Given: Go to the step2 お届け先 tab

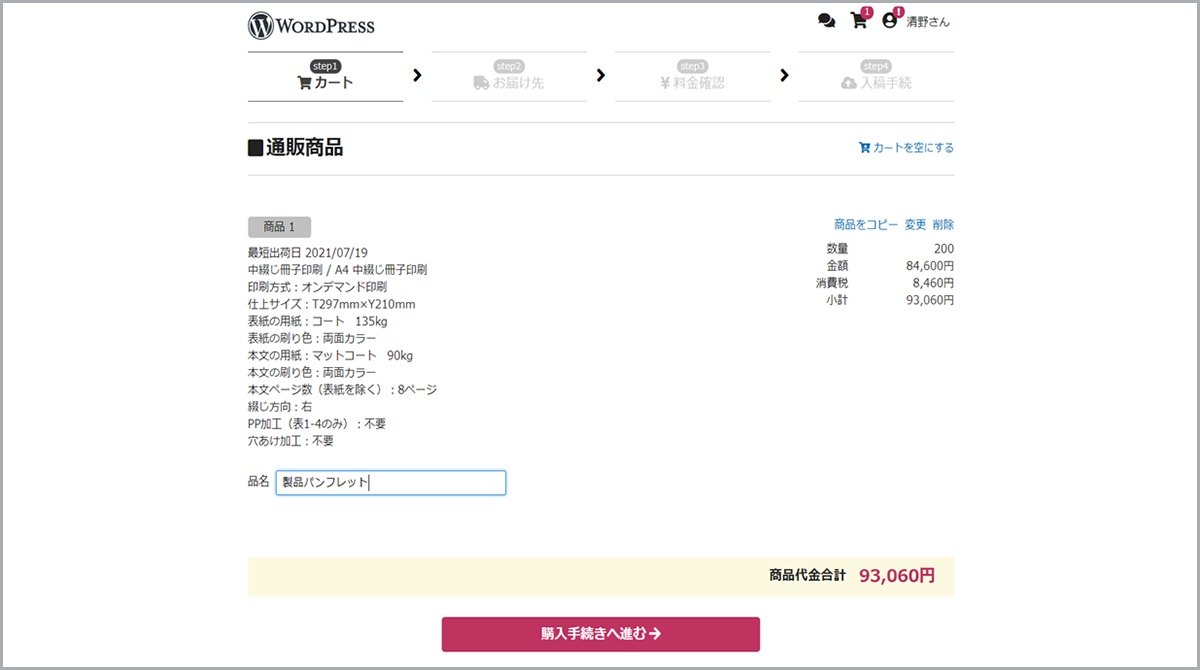Looking at the screenshot, I should click(x=509, y=77).
